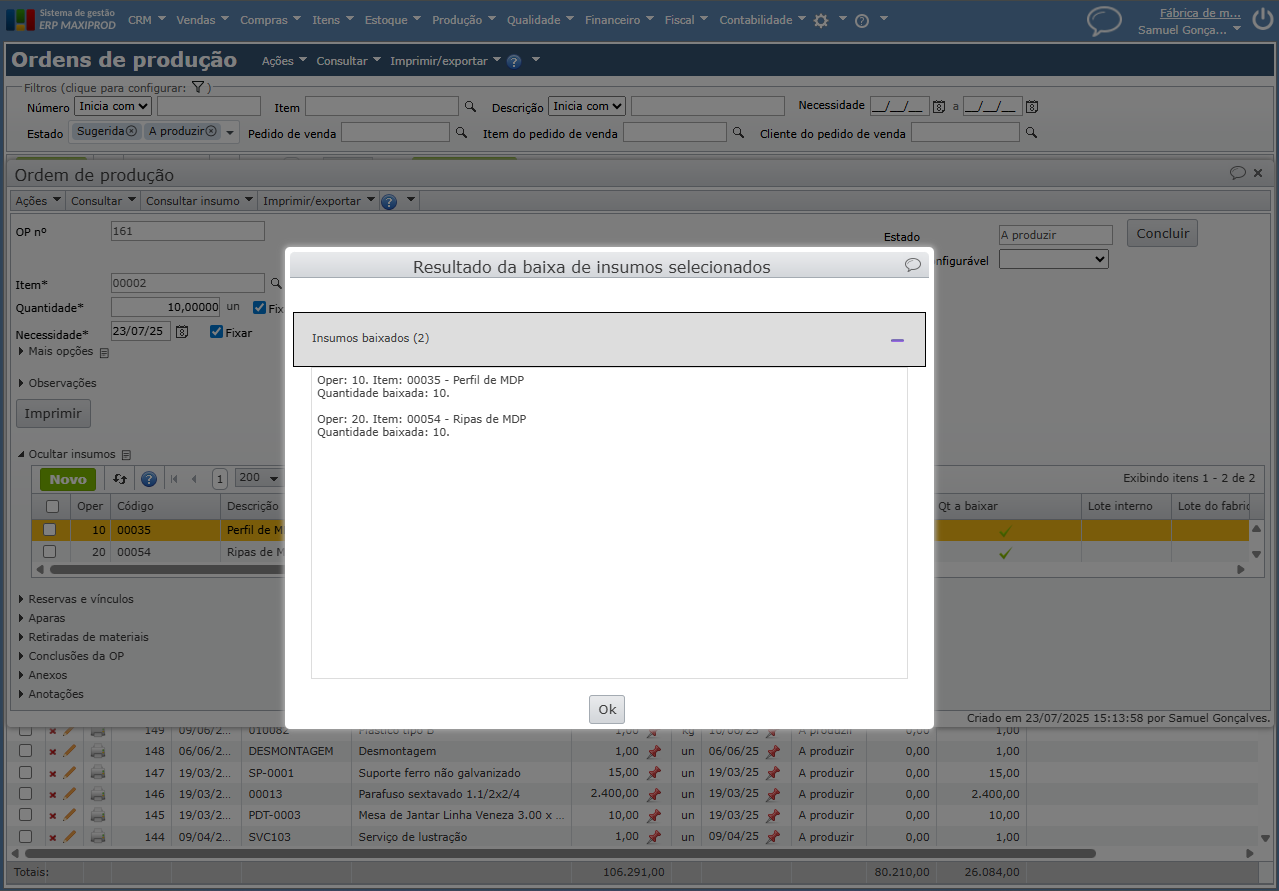The width and height of the screenshot is (1279, 891).
Task: Open the Financeiro menu
Action: 619,20
